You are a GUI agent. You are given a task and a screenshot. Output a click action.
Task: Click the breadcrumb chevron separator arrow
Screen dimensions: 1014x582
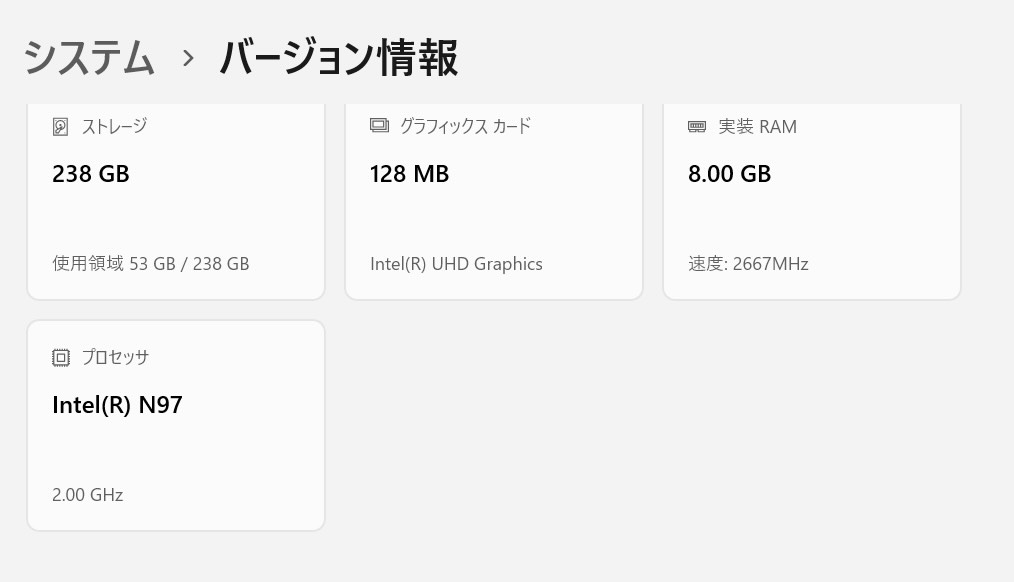(x=188, y=58)
